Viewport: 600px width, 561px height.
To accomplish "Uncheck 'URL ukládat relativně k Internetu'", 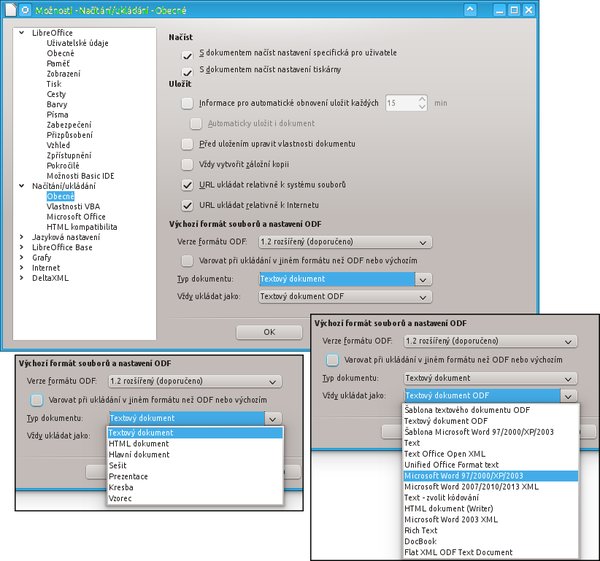I will [187, 205].
